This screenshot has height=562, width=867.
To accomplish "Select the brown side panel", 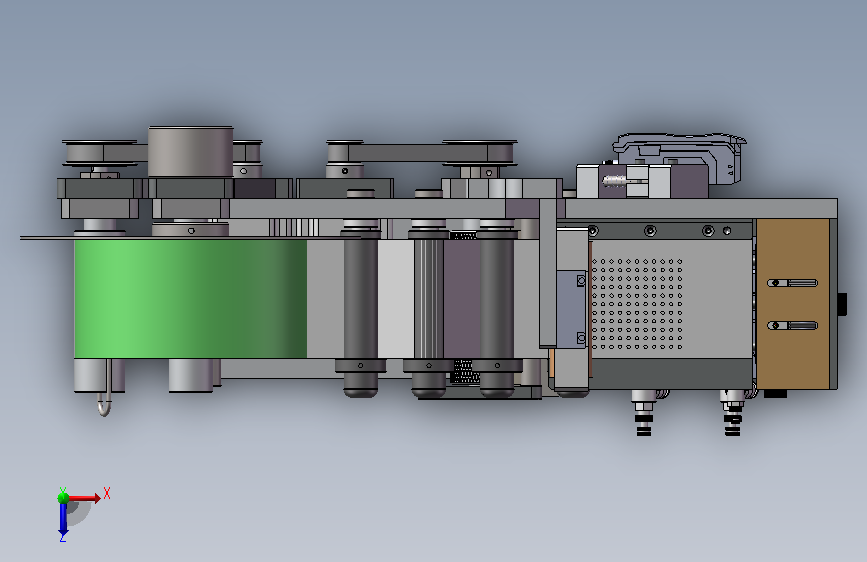I will tap(793, 304).
